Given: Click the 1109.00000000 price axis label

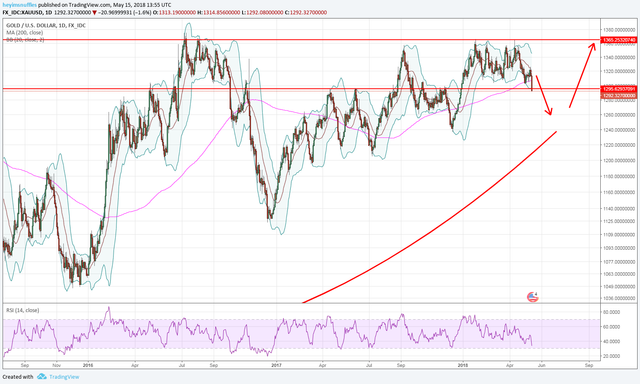Looking at the screenshot, I should pyautogui.click(x=619, y=235).
